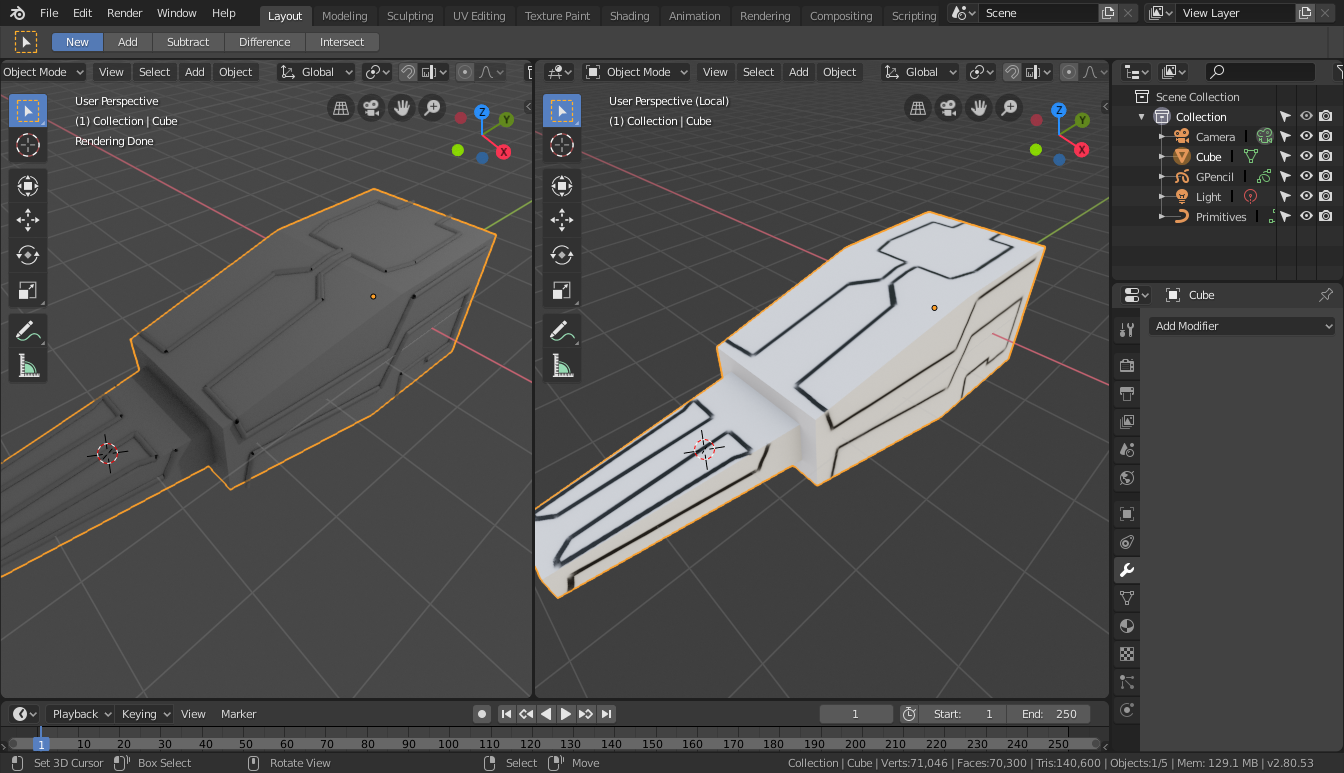The height and width of the screenshot is (773, 1344).
Task: Hide the GPencil object in viewport
Action: (x=1306, y=176)
